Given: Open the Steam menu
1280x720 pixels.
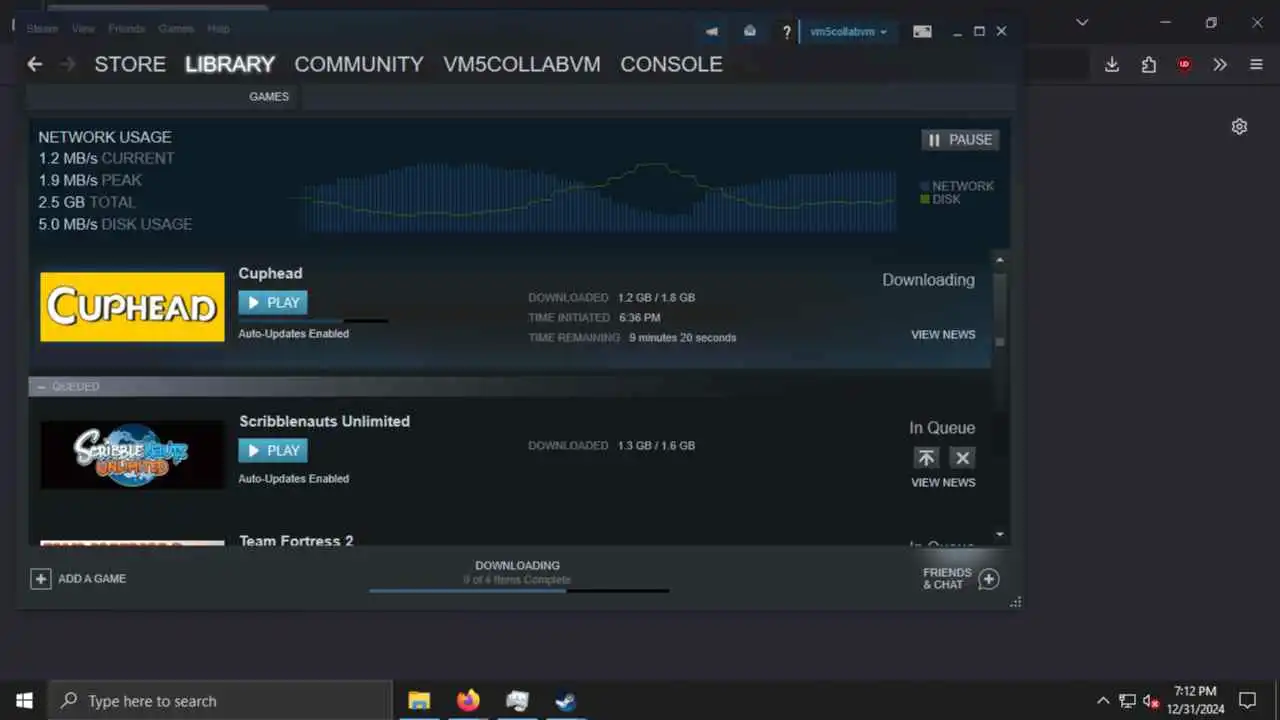Looking at the screenshot, I should click(42, 29).
